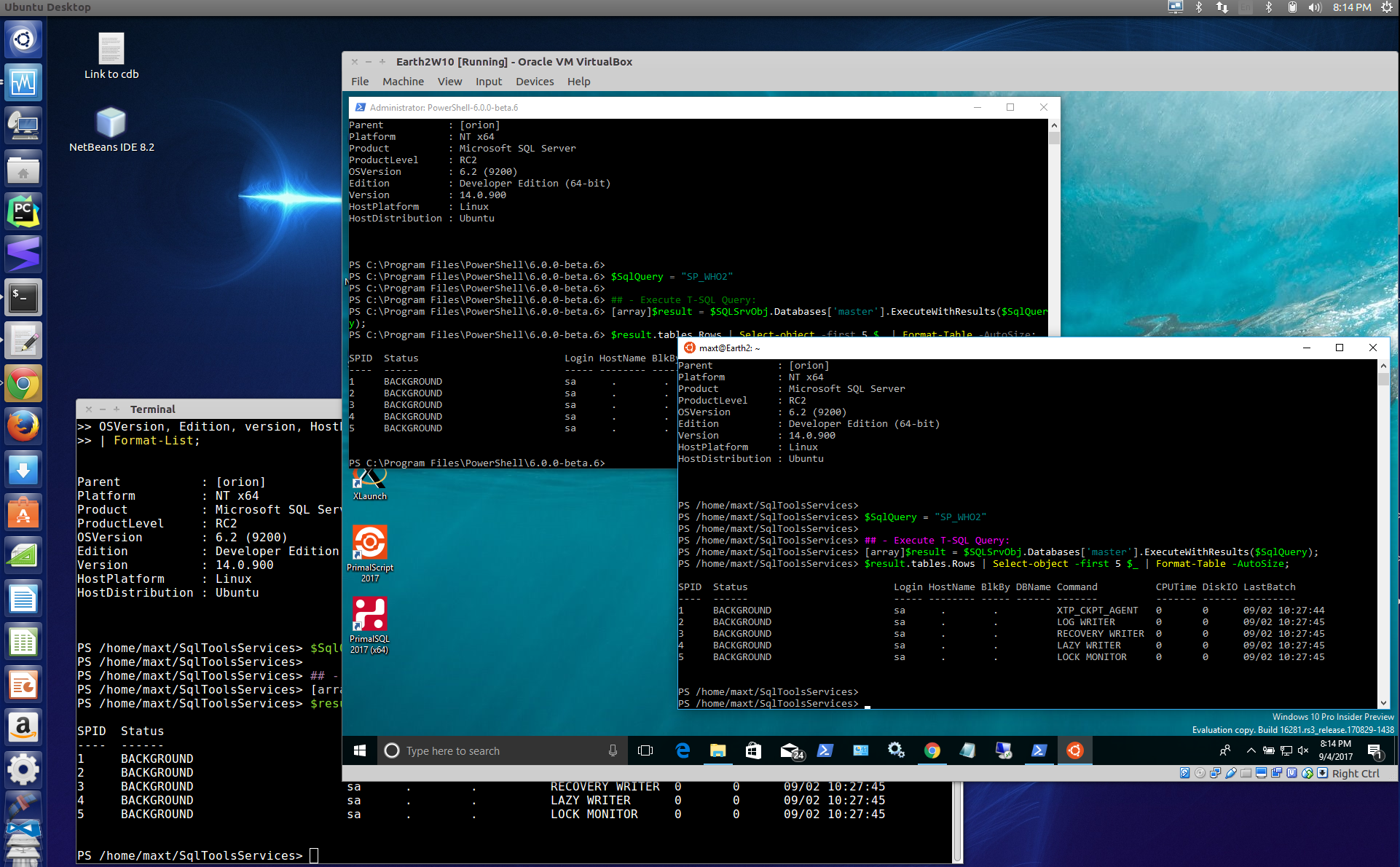Open Ubuntu panel sound volume indicator

[1315, 7]
